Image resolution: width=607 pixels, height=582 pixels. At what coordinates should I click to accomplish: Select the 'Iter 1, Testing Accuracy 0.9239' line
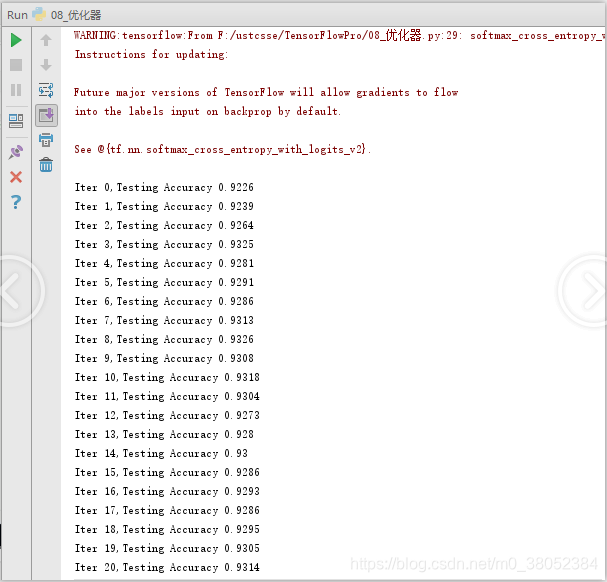[164, 206]
